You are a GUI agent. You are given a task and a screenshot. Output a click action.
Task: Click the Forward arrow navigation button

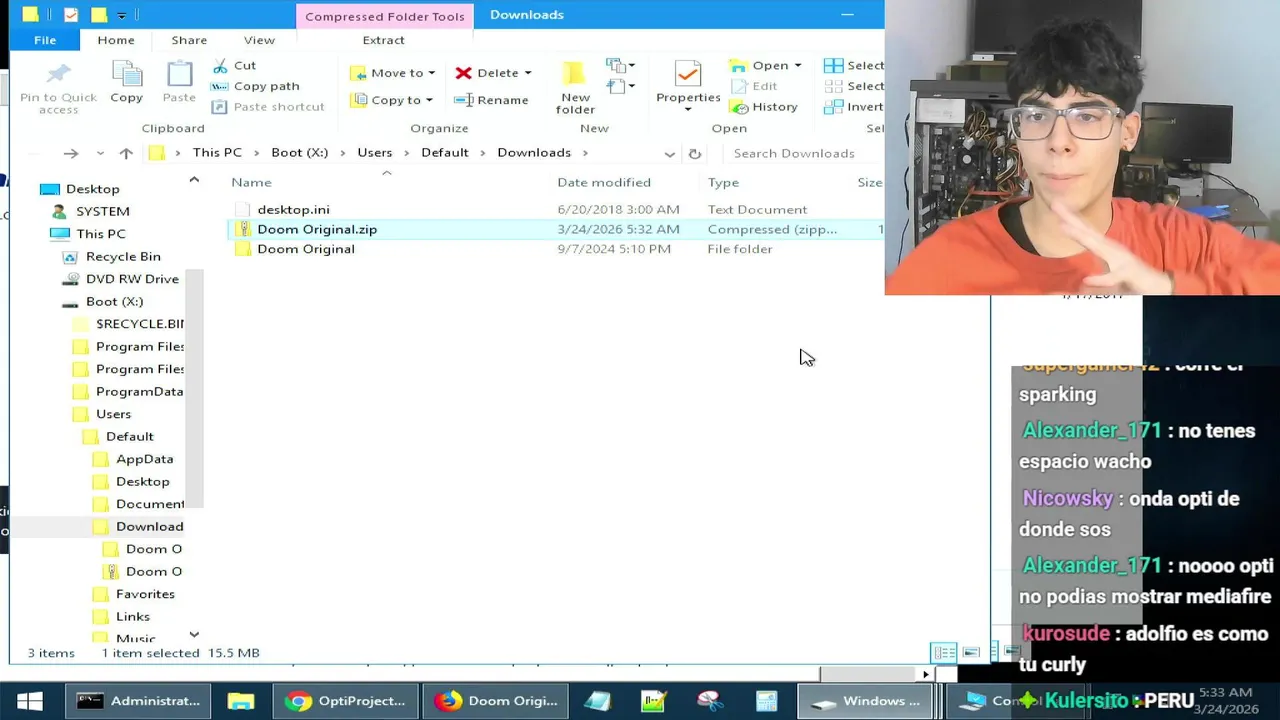(x=70, y=153)
